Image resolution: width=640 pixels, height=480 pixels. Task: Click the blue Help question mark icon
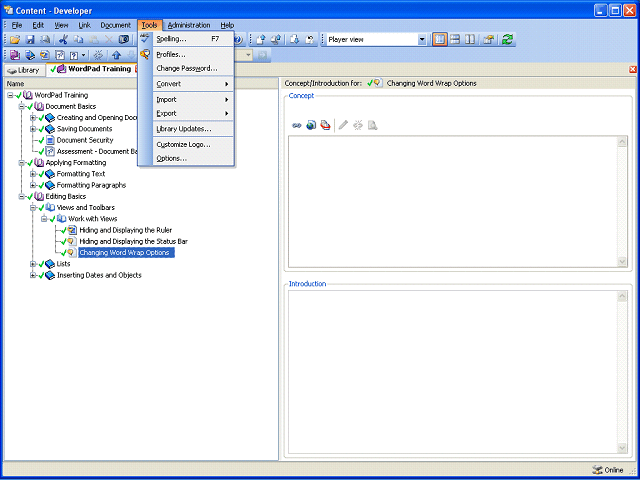[238, 40]
